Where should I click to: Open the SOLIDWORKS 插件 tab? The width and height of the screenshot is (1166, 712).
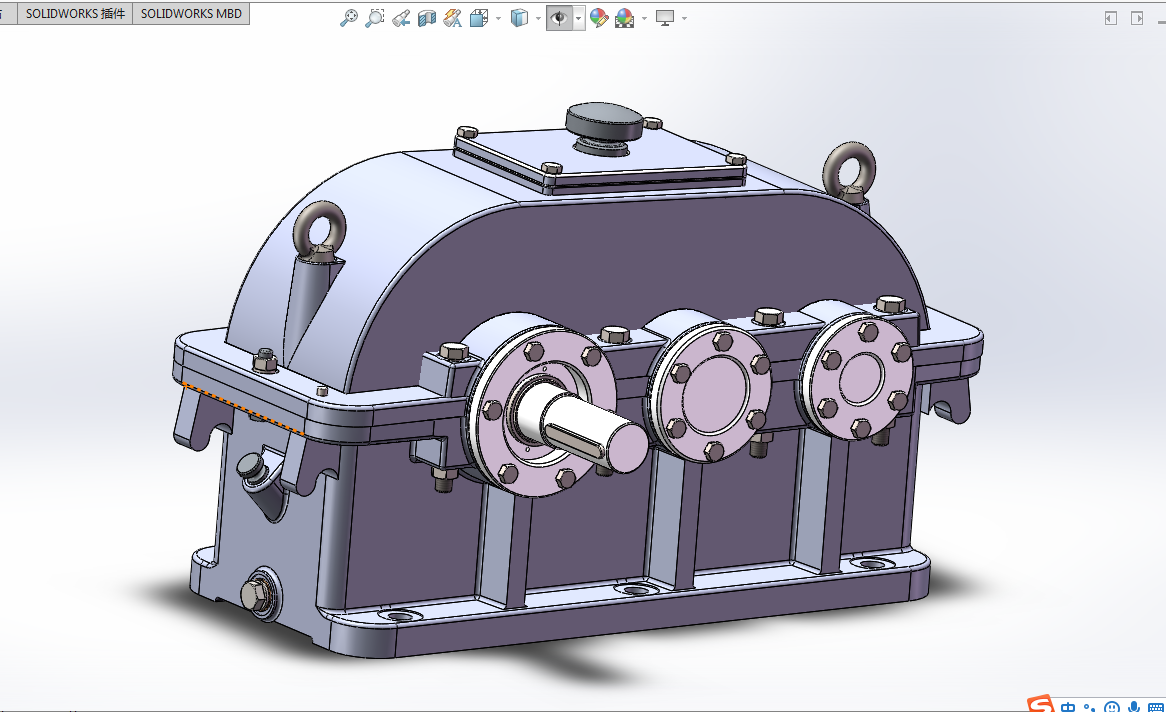[x=75, y=13]
